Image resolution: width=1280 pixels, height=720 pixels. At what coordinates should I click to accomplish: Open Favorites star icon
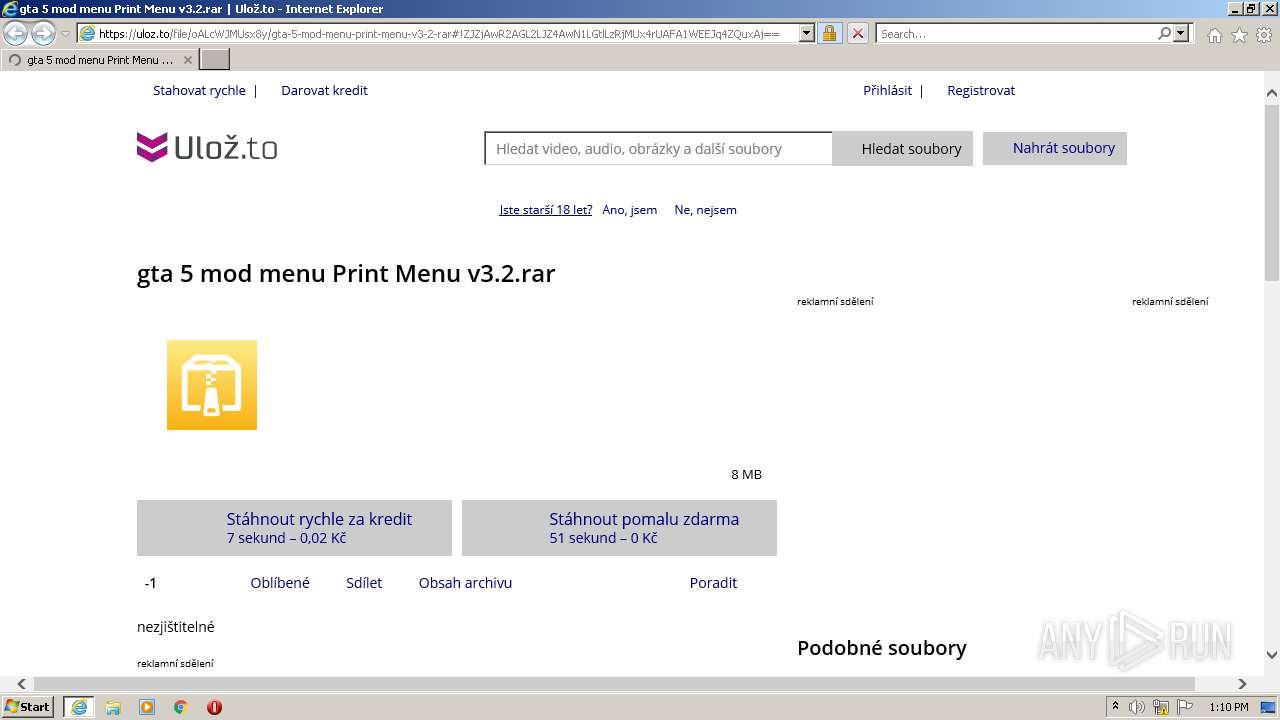(x=1239, y=35)
